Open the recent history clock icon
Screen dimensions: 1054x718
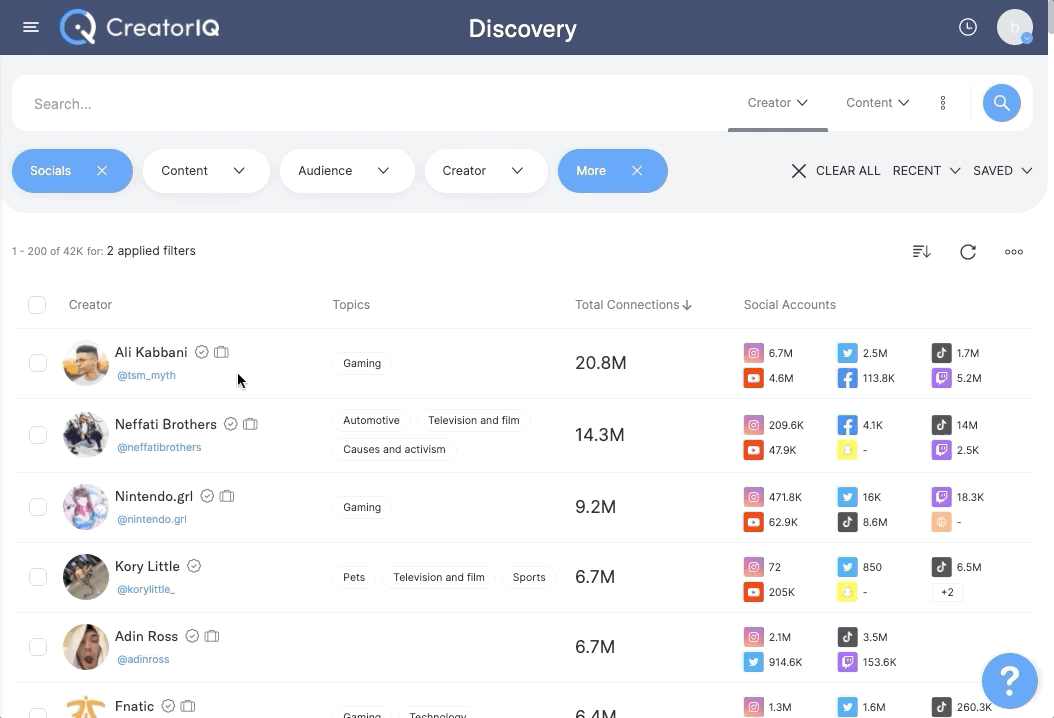coord(967,27)
